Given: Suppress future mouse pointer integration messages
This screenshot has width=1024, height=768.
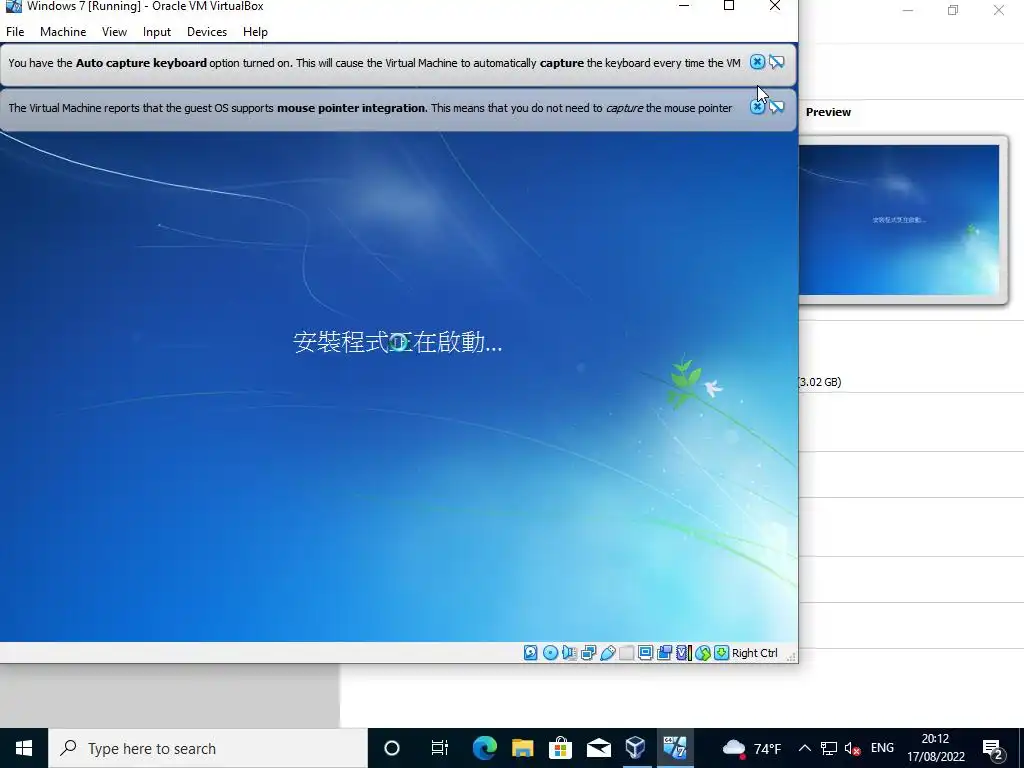Looking at the screenshot, I should tap(776, 107).
